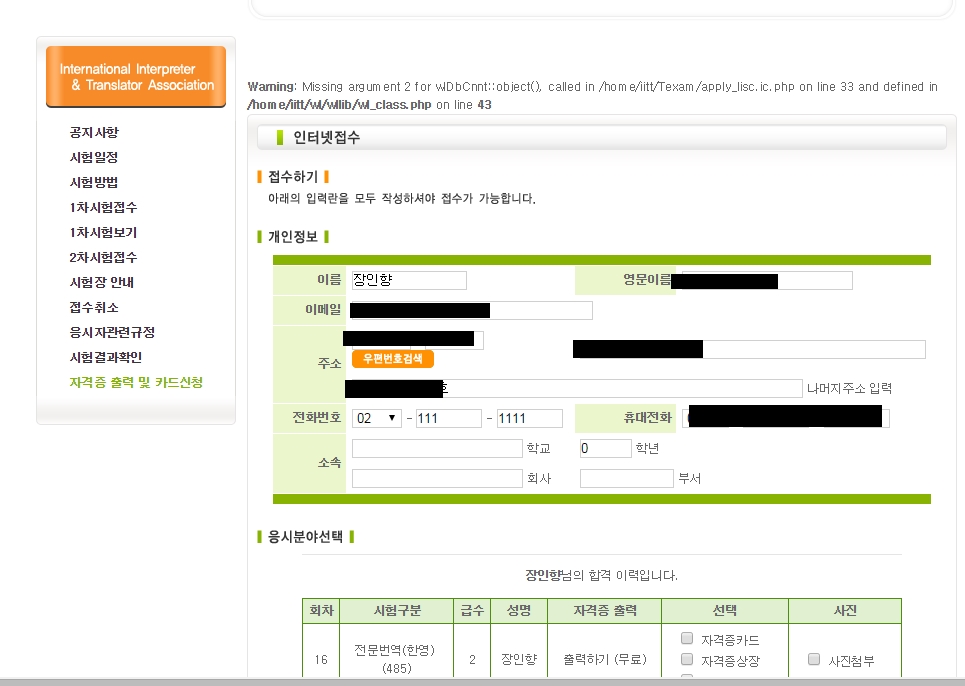Image resolution: width=965 pixels, height=686 pixels.
Task: Go to 시험일정 in the sidebar
Action: coord(94,158)
